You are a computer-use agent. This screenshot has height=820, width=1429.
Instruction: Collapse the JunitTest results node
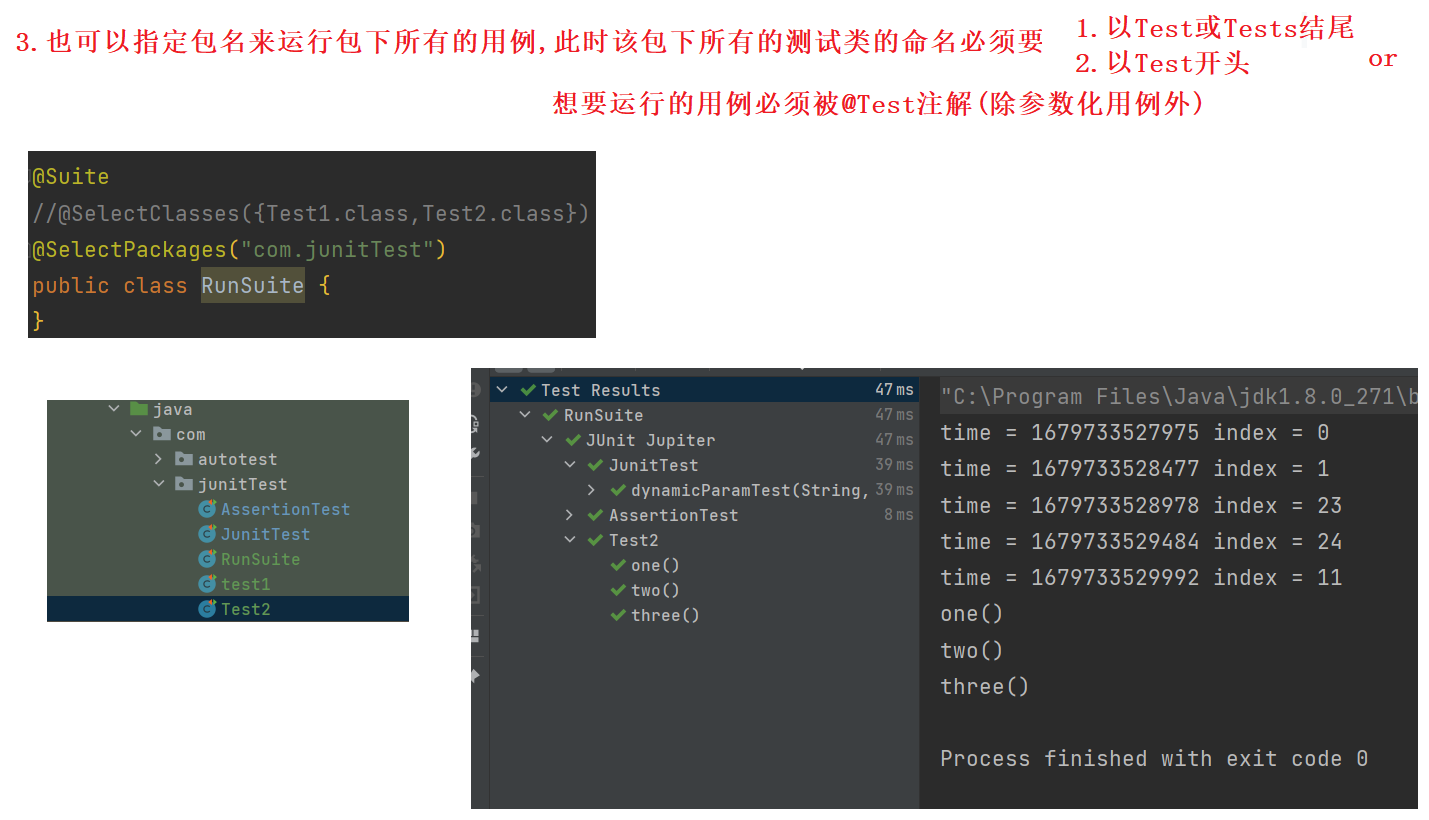pyautogui.click(x=570, y=465)
